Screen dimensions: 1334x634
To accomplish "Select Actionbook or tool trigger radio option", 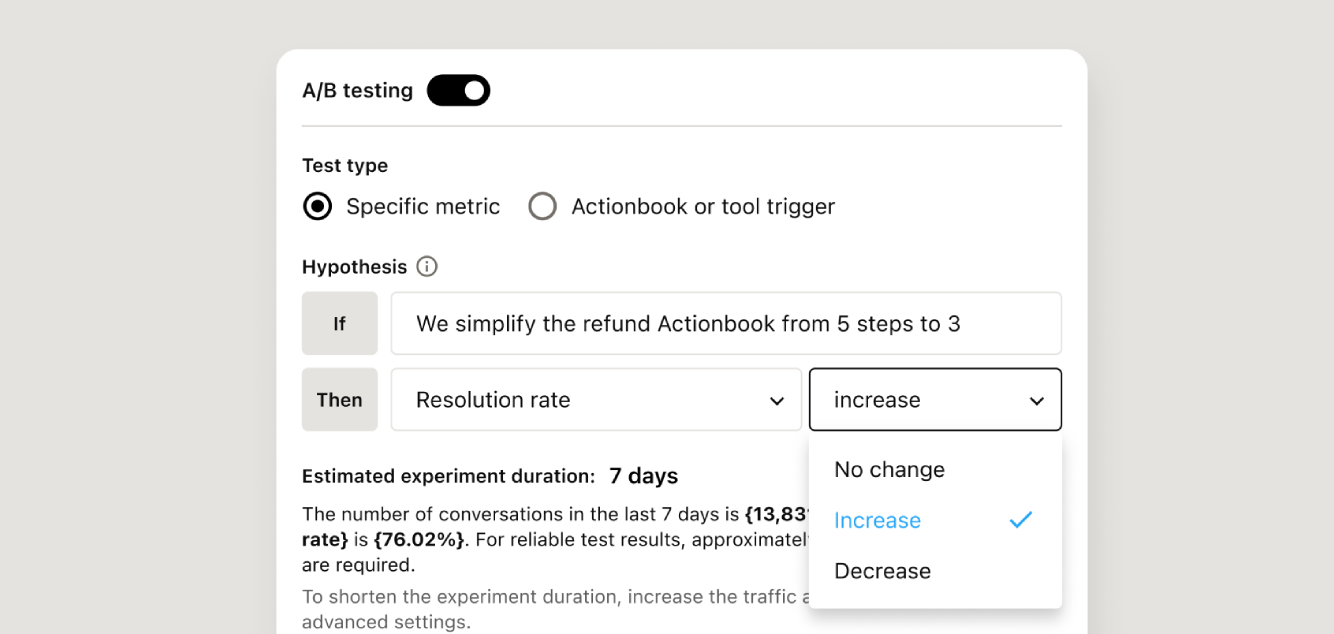I will tap(542, 206).
